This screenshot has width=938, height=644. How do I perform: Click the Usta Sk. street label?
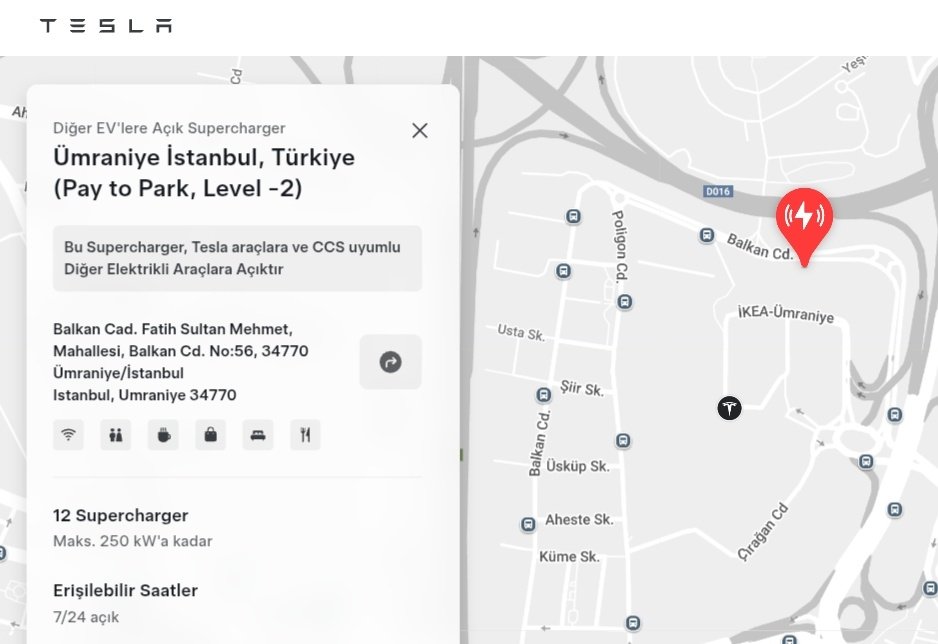point(521,332)
